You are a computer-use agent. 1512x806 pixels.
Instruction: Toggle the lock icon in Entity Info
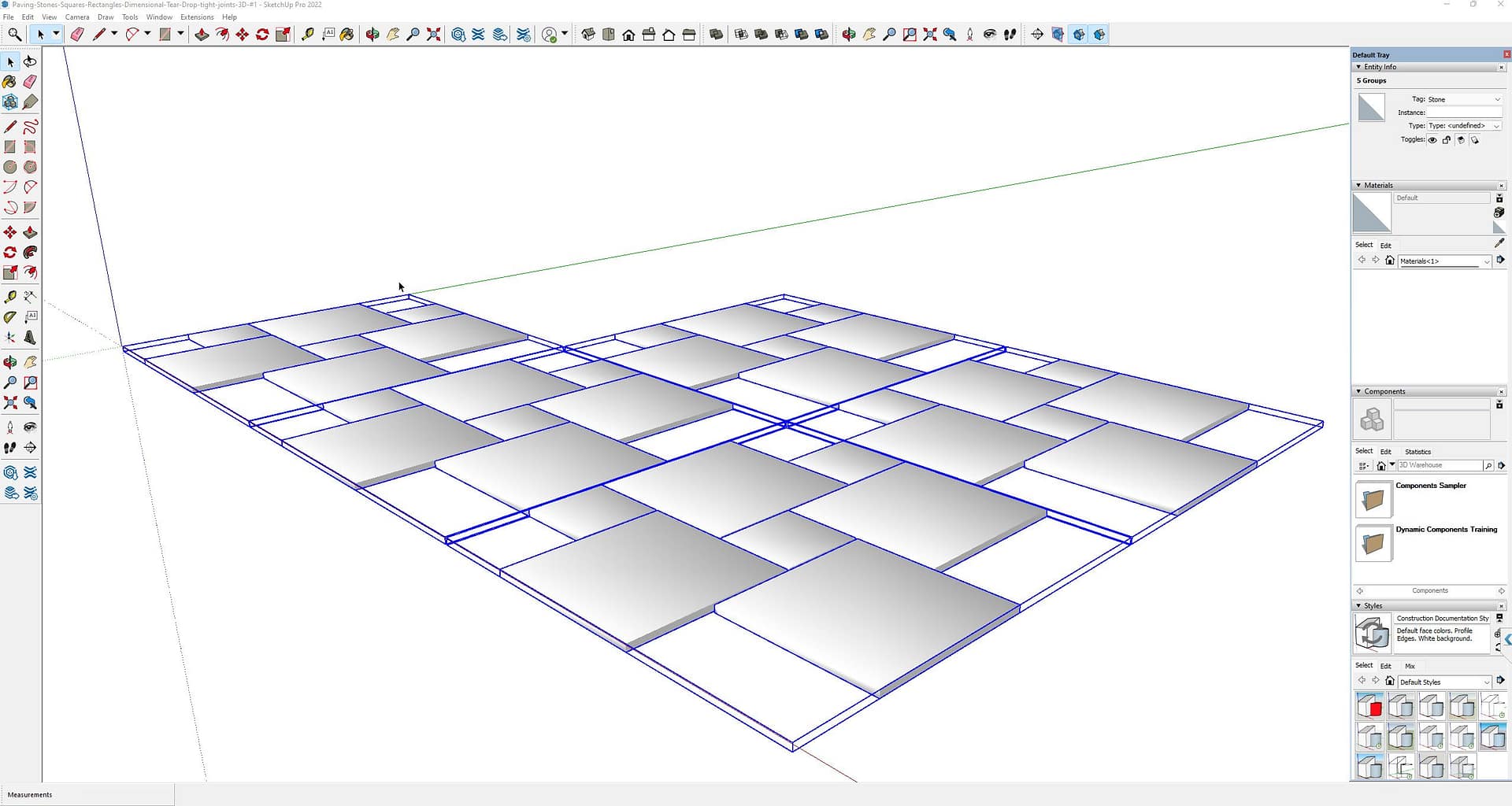click(1447, 140)
